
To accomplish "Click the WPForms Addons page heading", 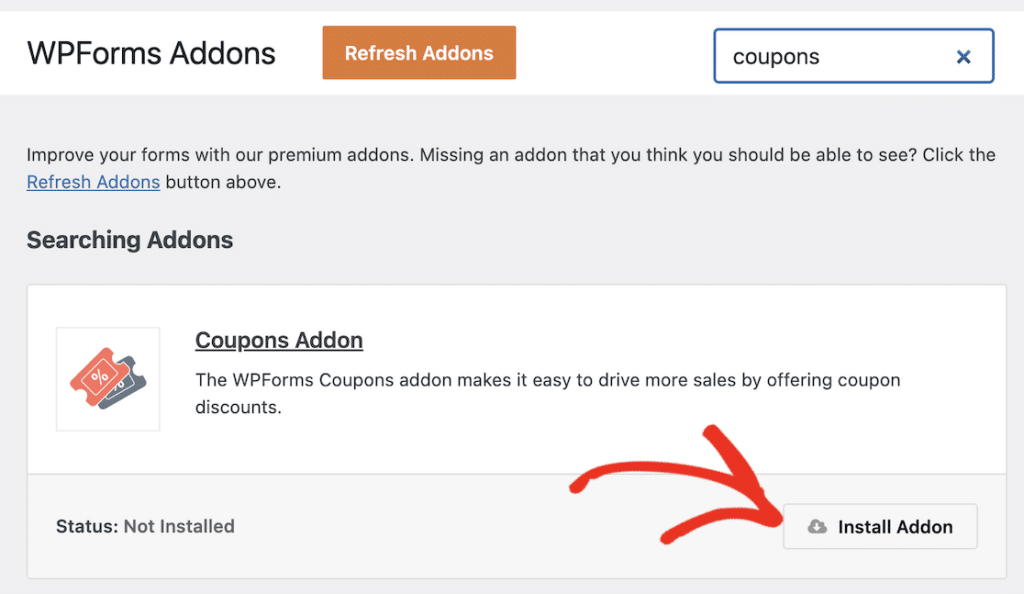I will [151, 52].
